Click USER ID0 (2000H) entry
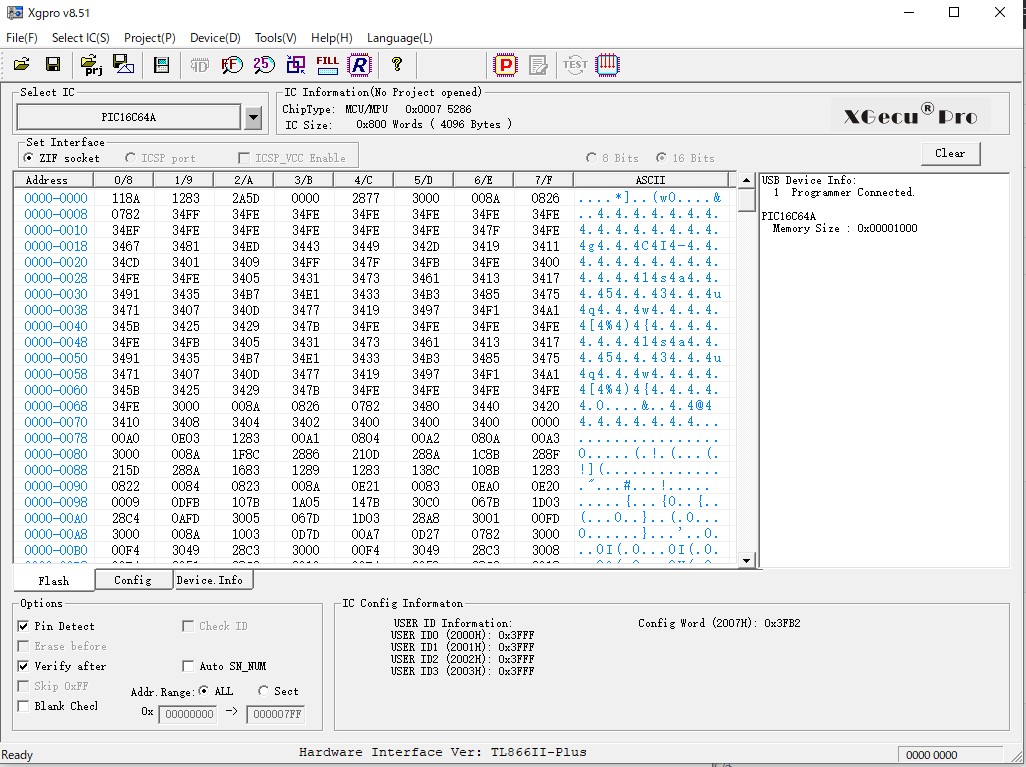1026x767 pixels. (x=462, y=635)
